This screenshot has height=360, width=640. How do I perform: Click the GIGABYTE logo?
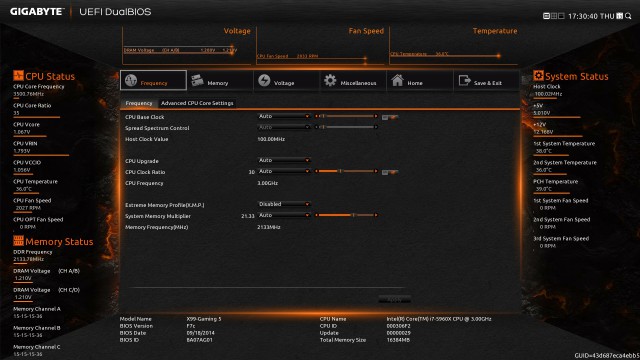[x=37, y=11]
